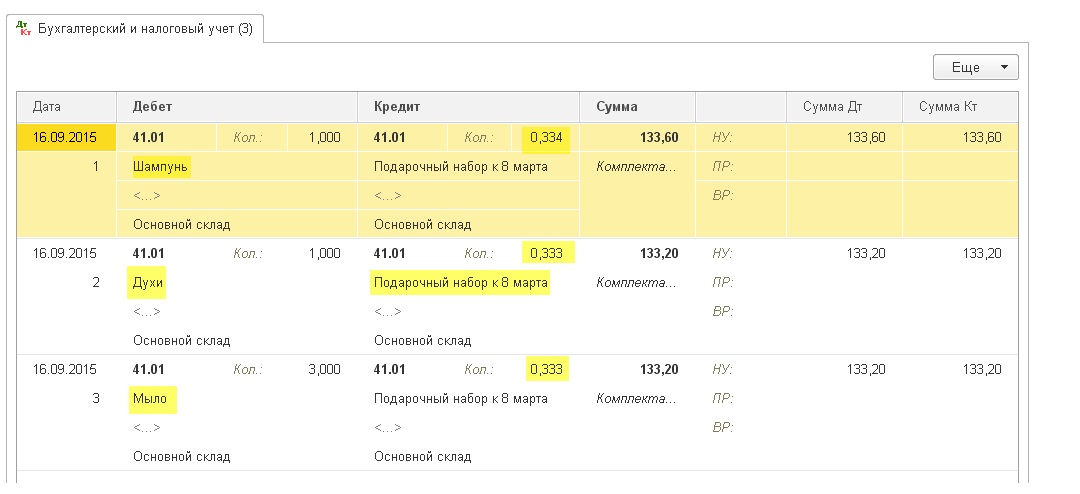Select the Мыло debit cell
The width and height of the screenshot is (1080, 494).
pos(237,398)
